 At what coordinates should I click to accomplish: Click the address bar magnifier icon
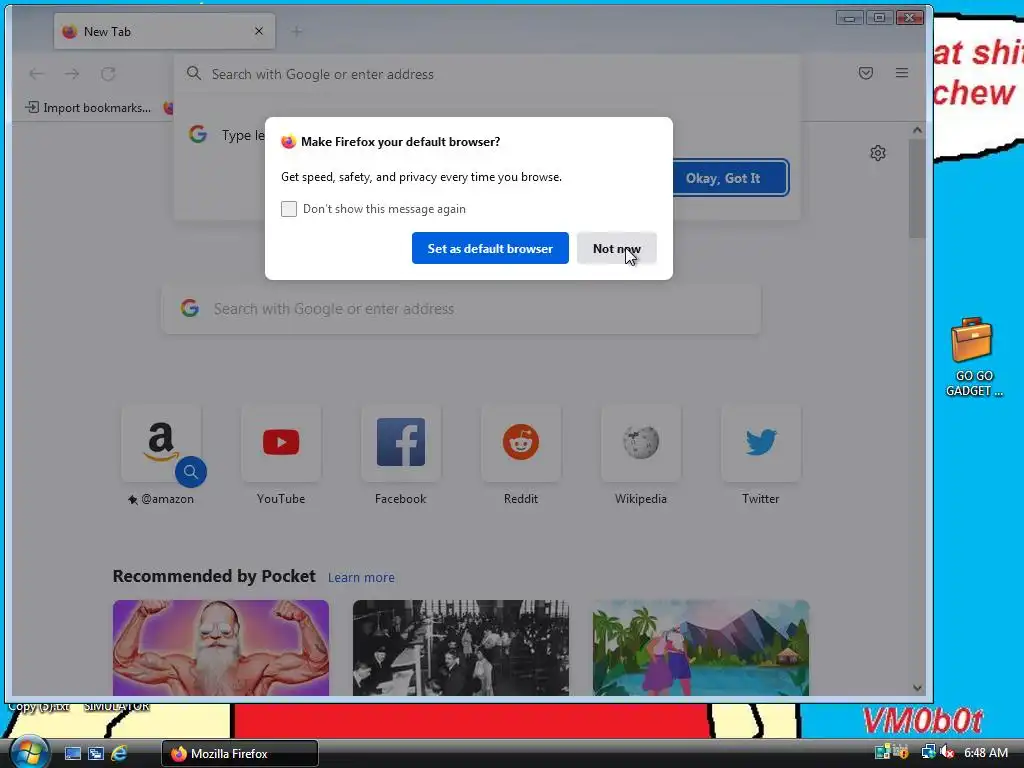click(x=193, y=73)
